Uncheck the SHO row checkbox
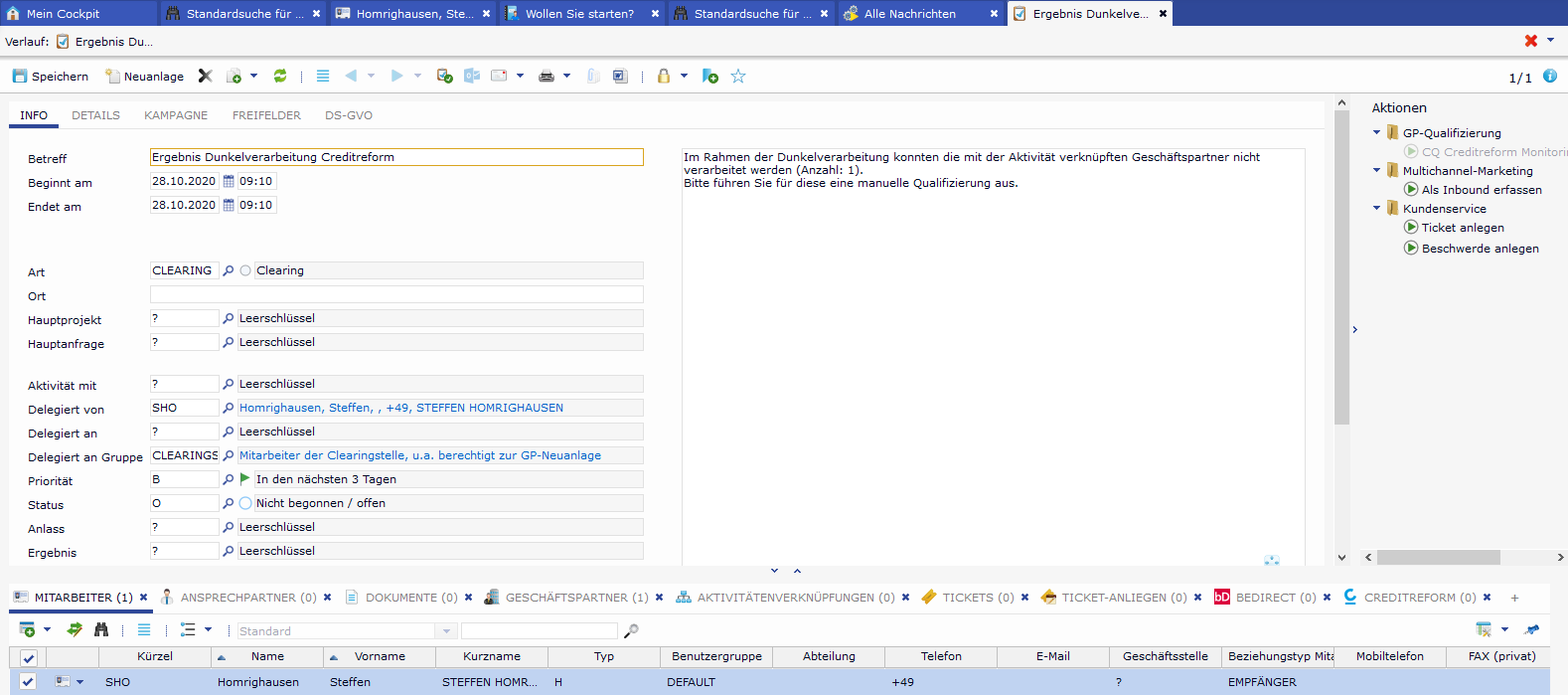The image size is (1568, 695). tap(29, 682)
